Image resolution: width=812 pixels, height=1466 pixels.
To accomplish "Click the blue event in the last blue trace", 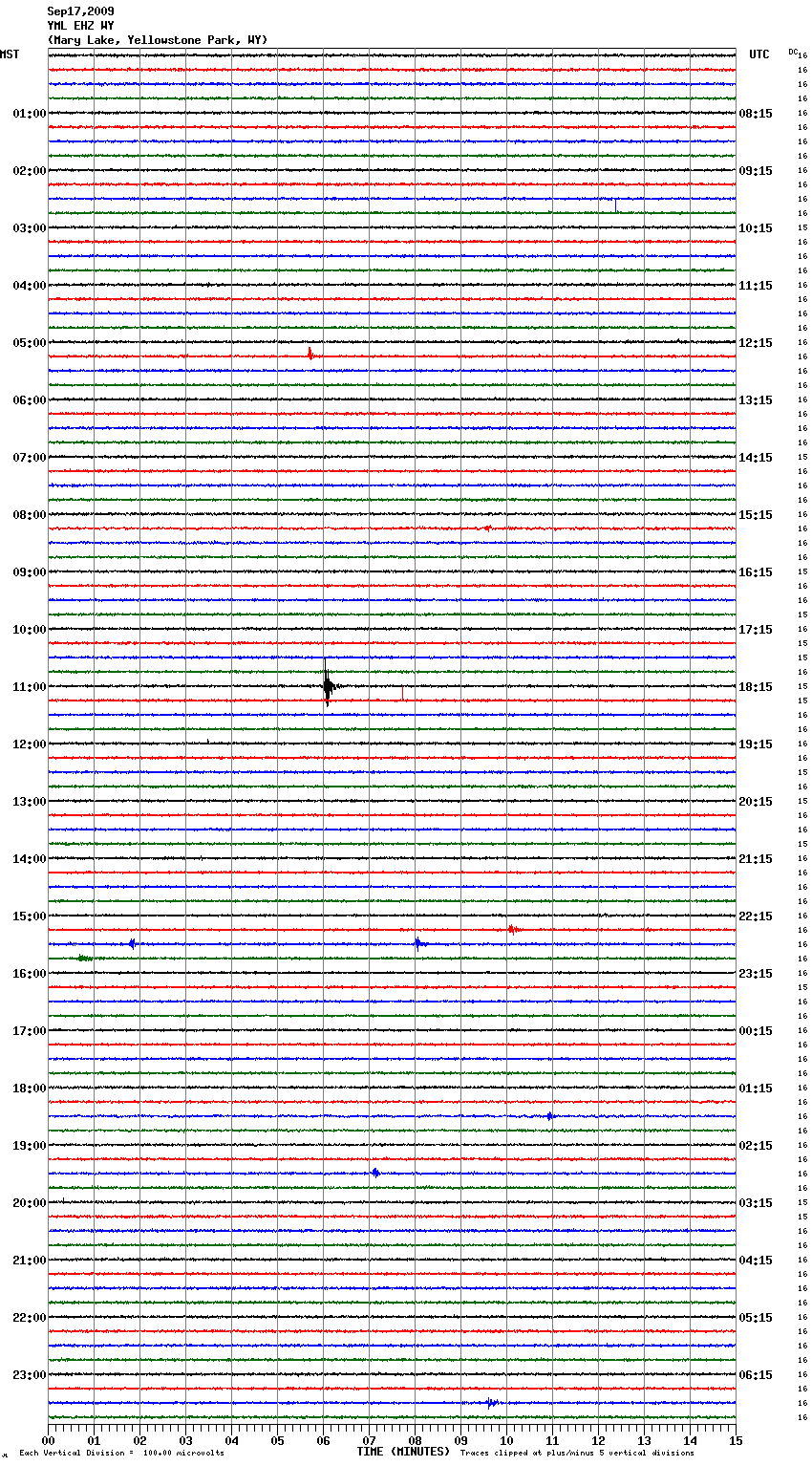I will [x=491, y=1403].
